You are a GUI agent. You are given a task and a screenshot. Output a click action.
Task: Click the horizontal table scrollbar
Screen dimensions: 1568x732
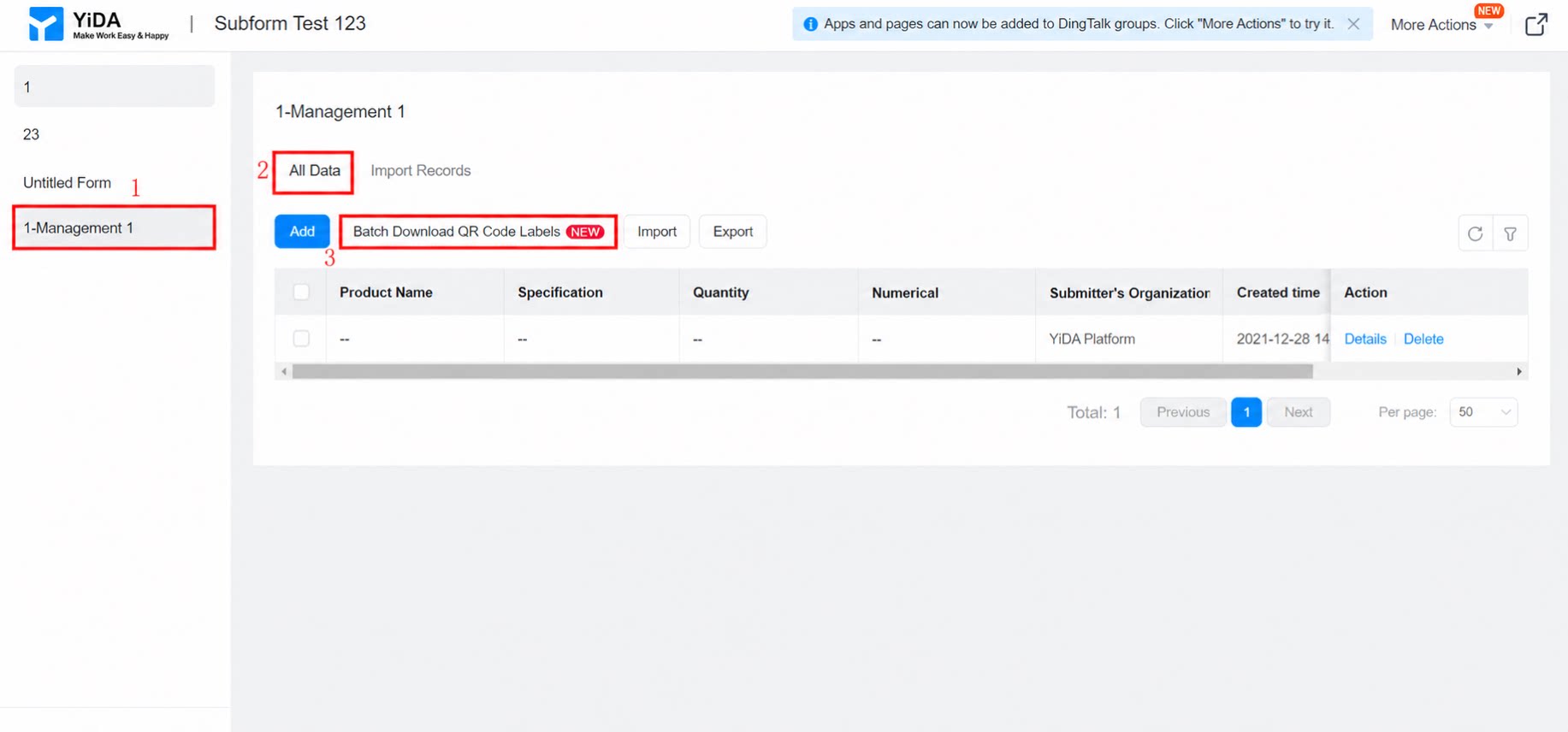802,371
